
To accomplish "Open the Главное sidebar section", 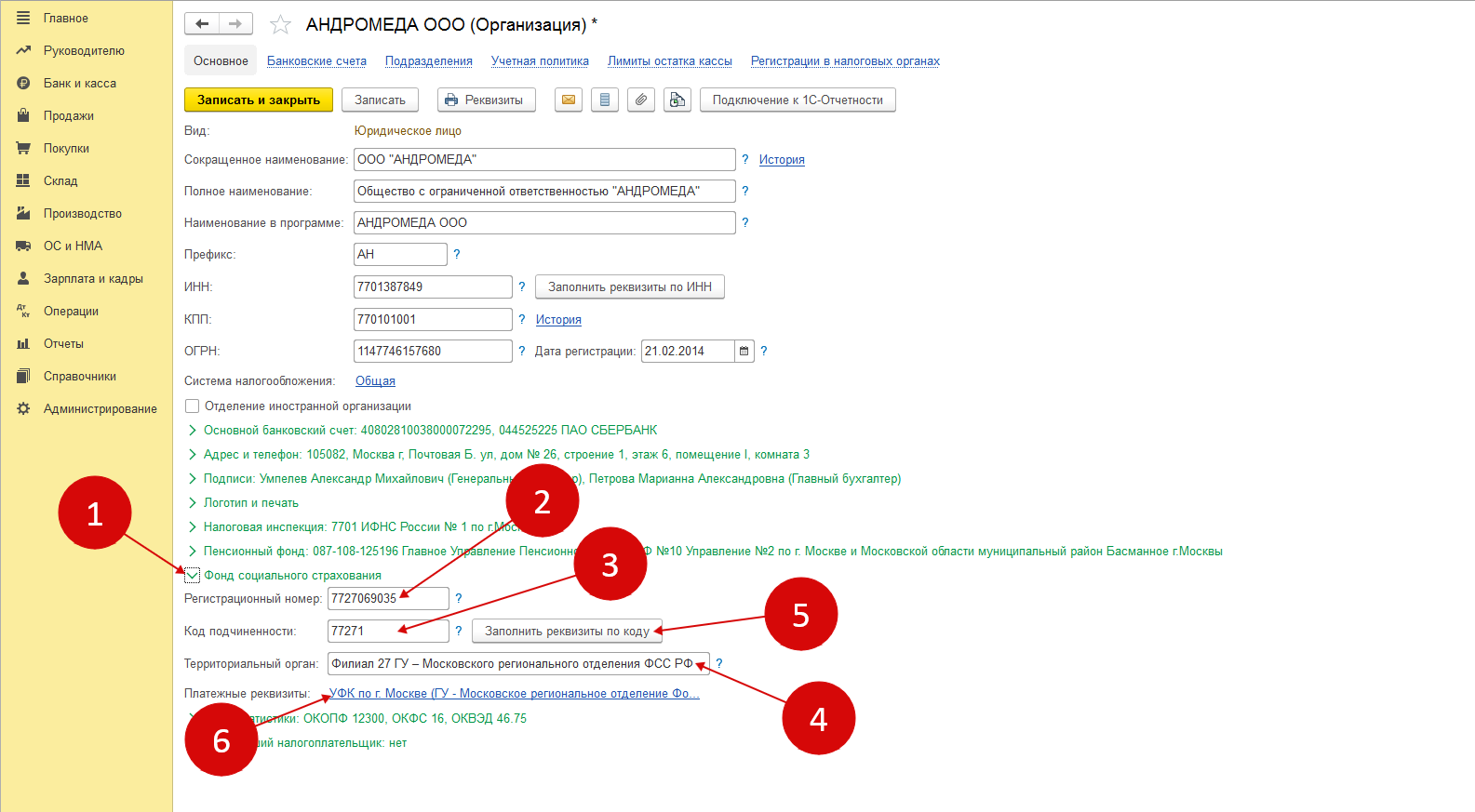I will click(x=65, y=19).
